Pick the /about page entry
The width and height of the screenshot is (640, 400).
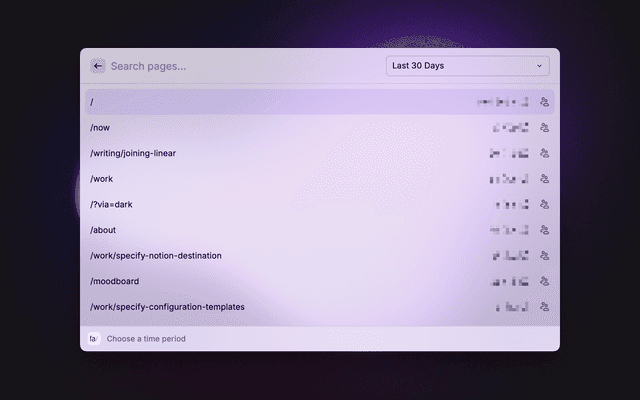(104, 230)
